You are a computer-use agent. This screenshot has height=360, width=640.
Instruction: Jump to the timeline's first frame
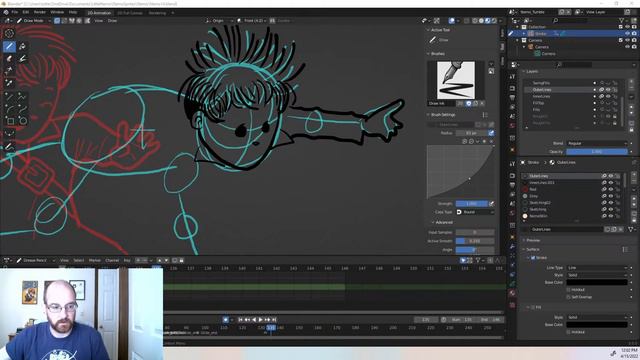[240, 320]
